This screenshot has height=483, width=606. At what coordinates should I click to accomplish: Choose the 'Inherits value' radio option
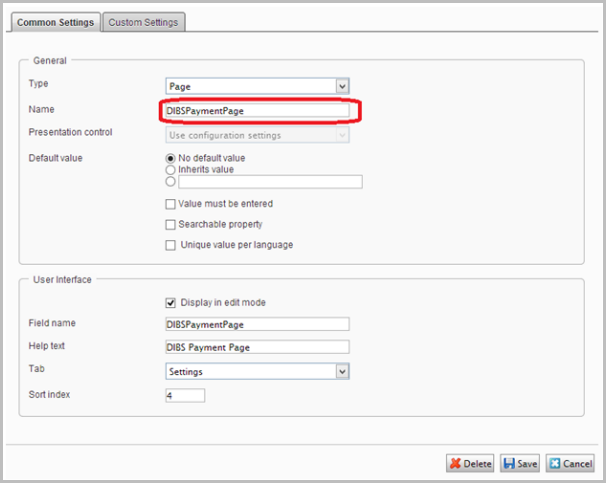coord(170,170)
